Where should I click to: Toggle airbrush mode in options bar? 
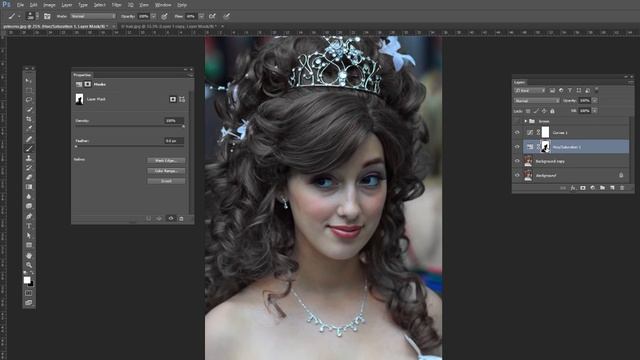[212, 16]
